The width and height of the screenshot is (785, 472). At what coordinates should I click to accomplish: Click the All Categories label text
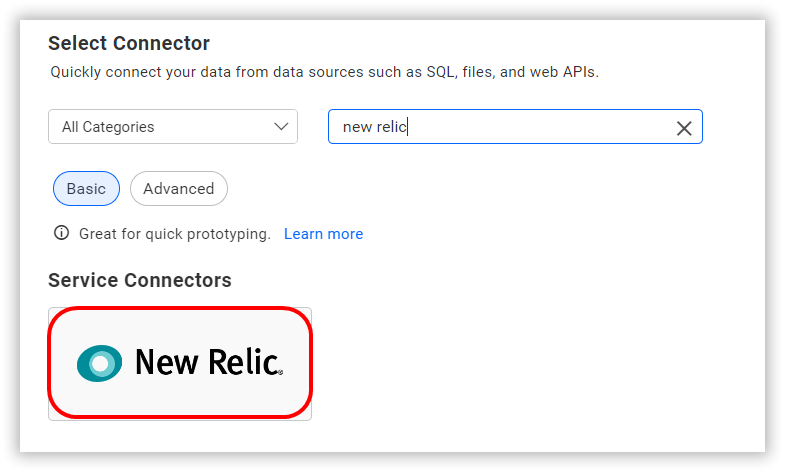click(108, 127)
